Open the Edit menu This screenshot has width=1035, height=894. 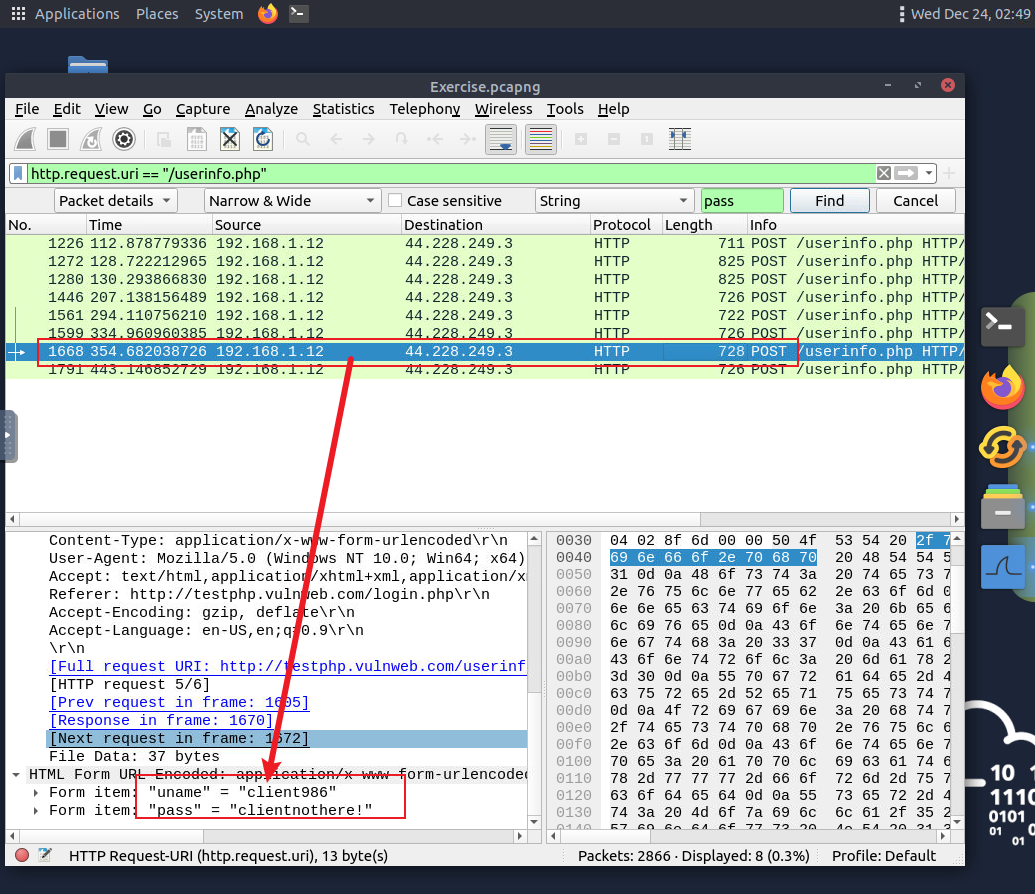(x=67, y=109)
